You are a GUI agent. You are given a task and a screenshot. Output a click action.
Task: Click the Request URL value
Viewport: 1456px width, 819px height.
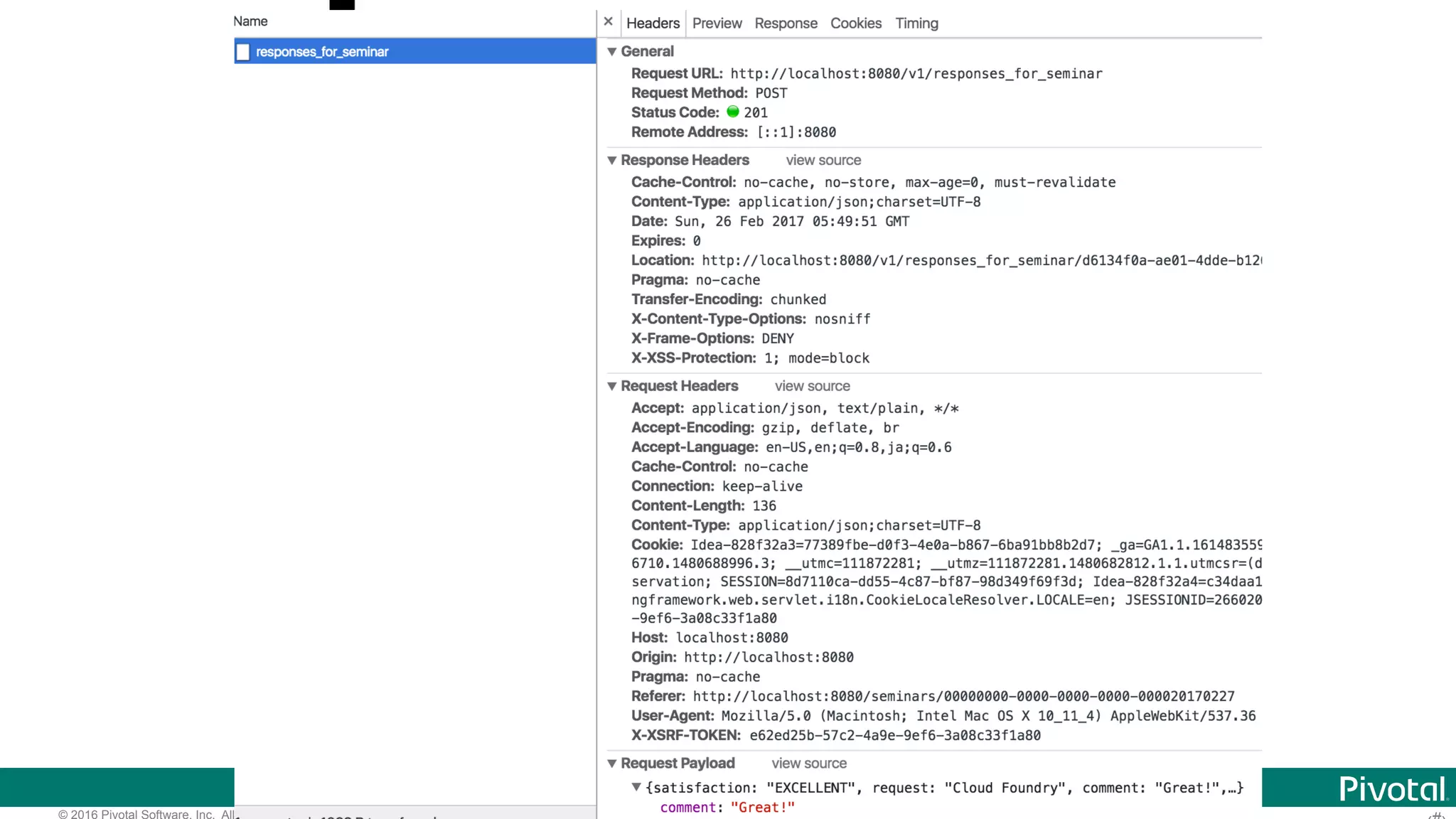(x=916, y=74)
